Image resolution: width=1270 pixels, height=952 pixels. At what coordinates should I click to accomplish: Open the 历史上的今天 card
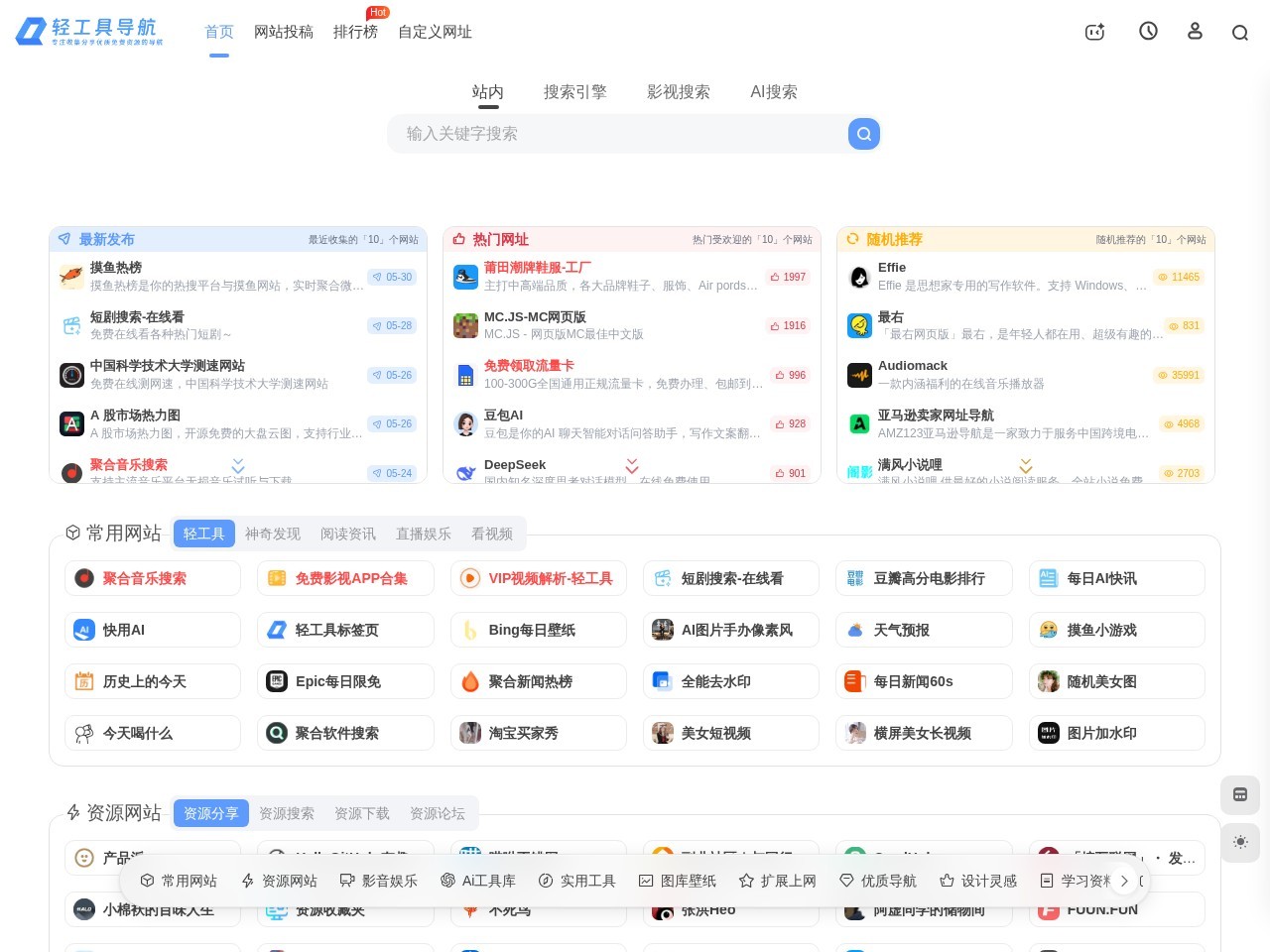click(x=153, y=681)
